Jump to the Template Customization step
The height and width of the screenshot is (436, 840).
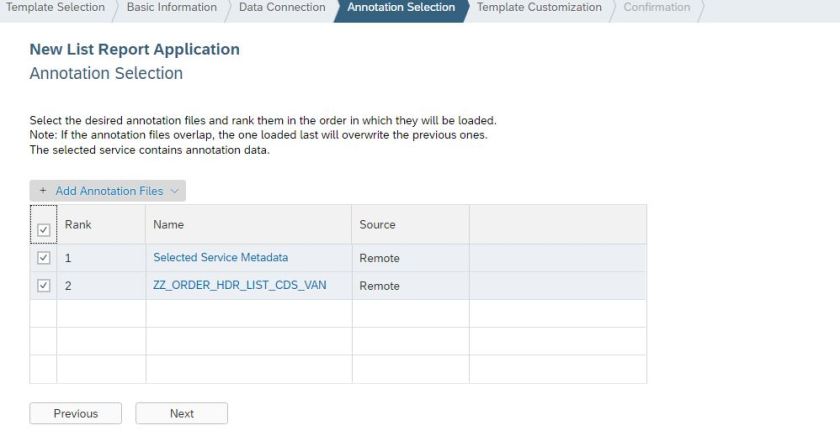tap(539, 8)
